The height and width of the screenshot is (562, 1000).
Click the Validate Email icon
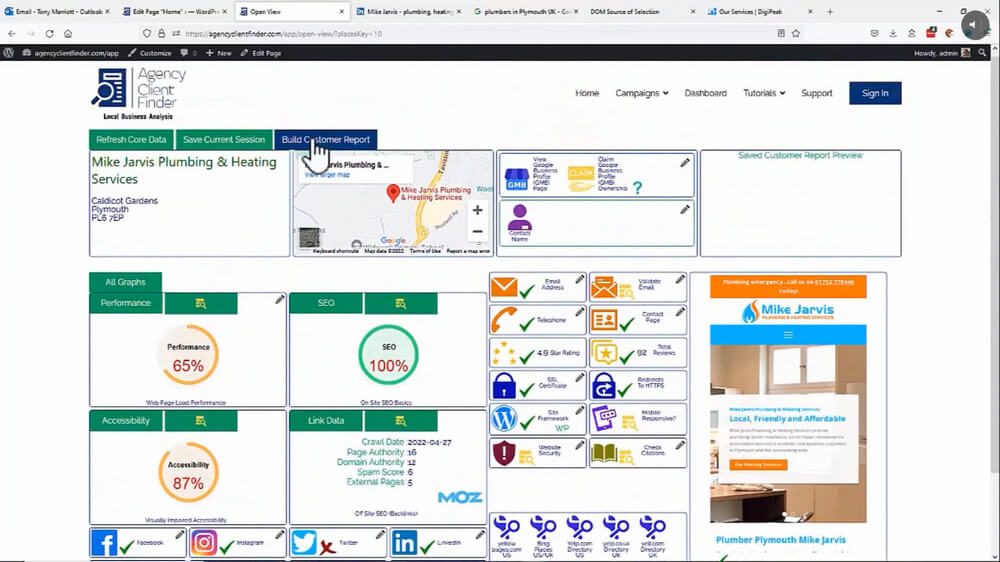605,287
